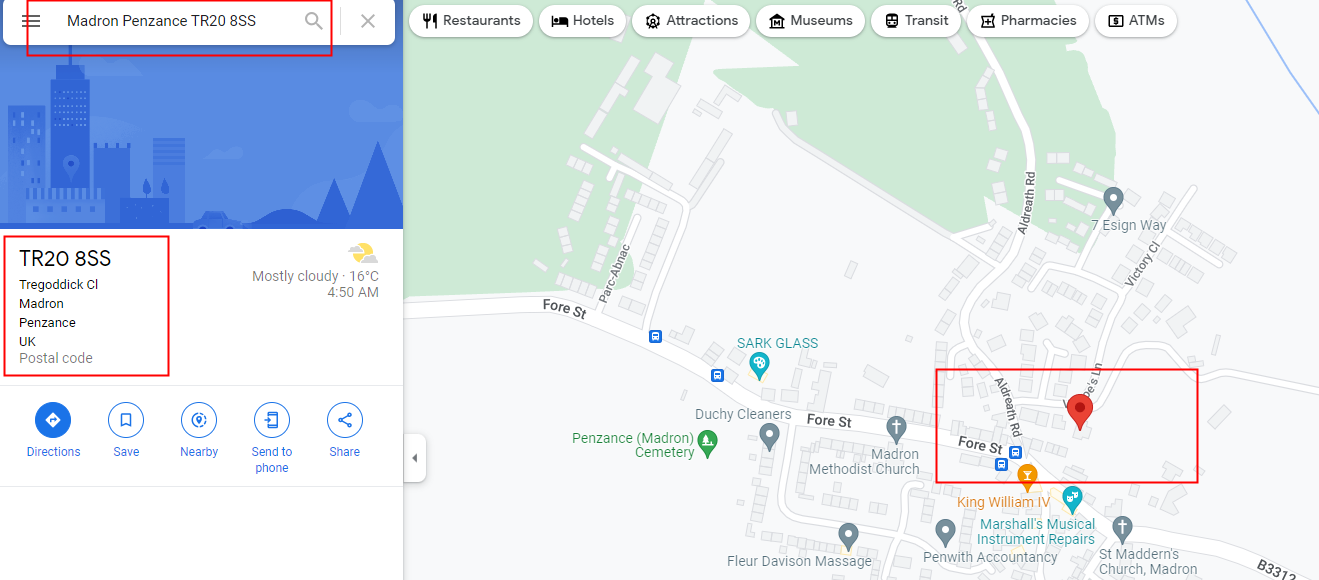Screen dimensions: 1319x580
Task: Click the SARK GLASS map marker
Action: click(759, 365)
